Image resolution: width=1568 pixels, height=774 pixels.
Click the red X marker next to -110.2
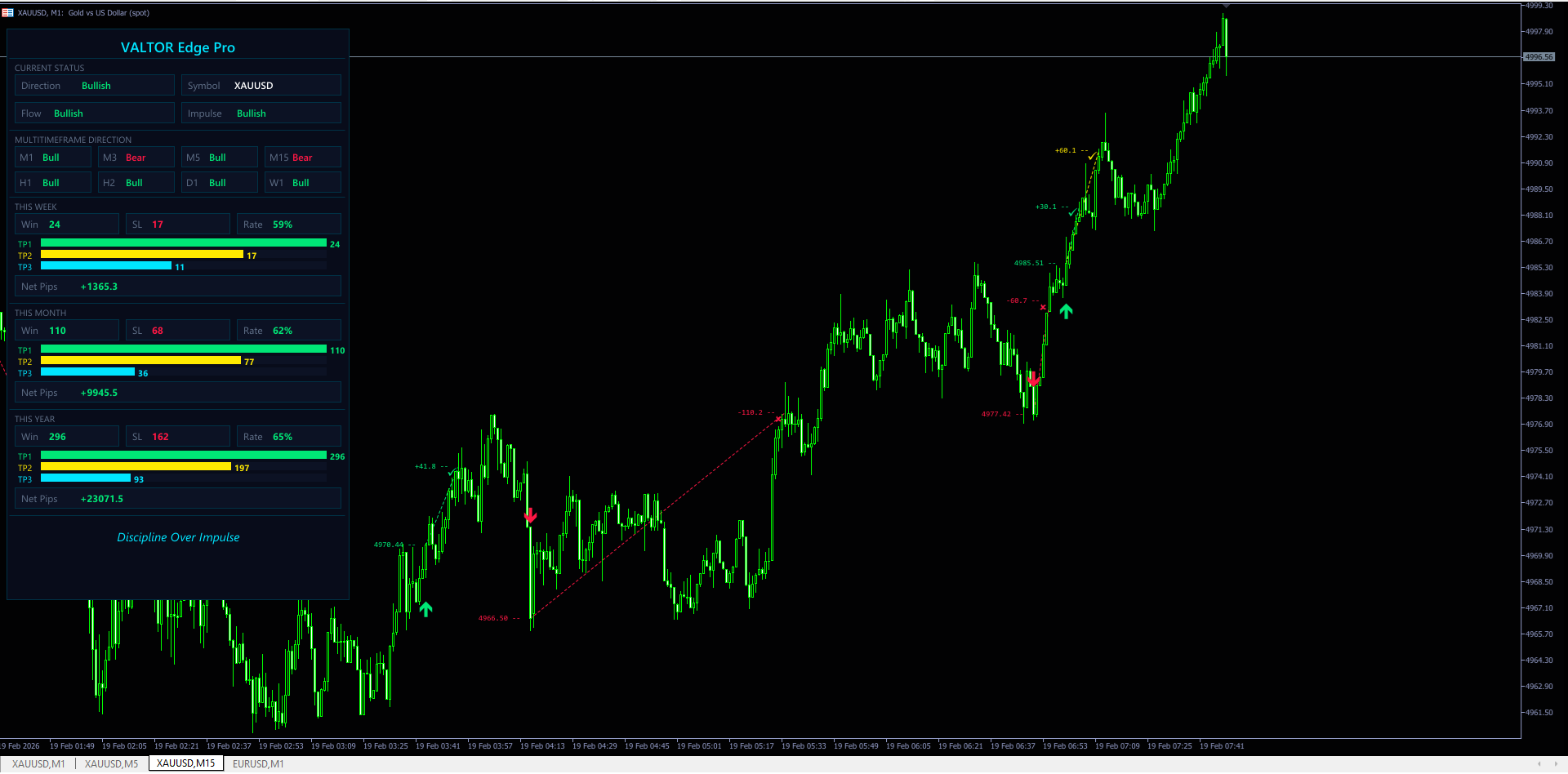coord(778,418)
